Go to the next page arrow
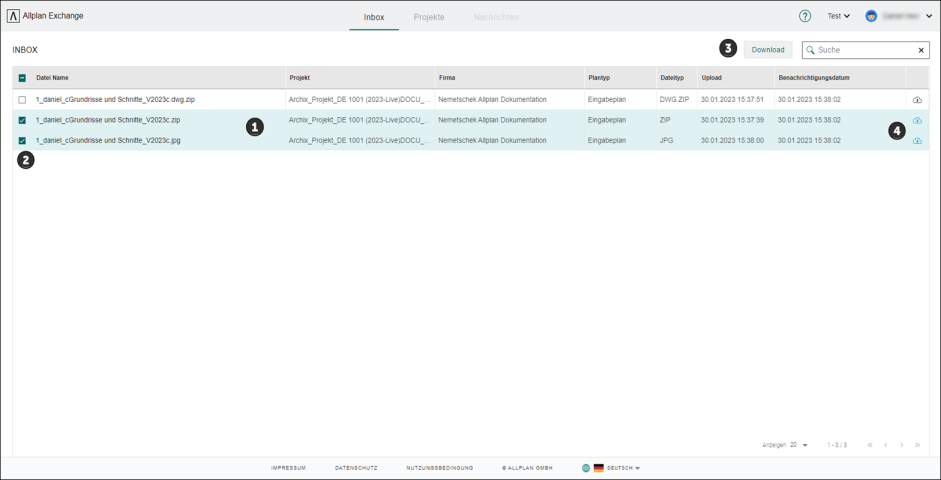This screenshot has height=480, width=941. pos(901,445)
